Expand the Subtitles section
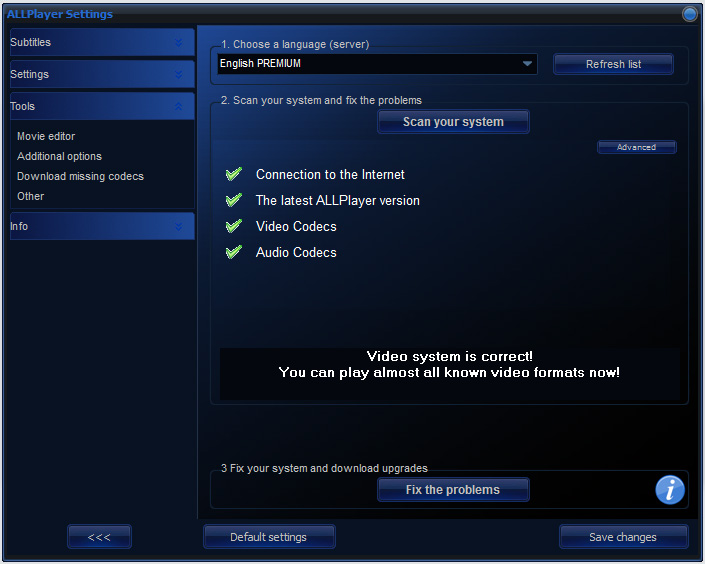 coord(102,42)
